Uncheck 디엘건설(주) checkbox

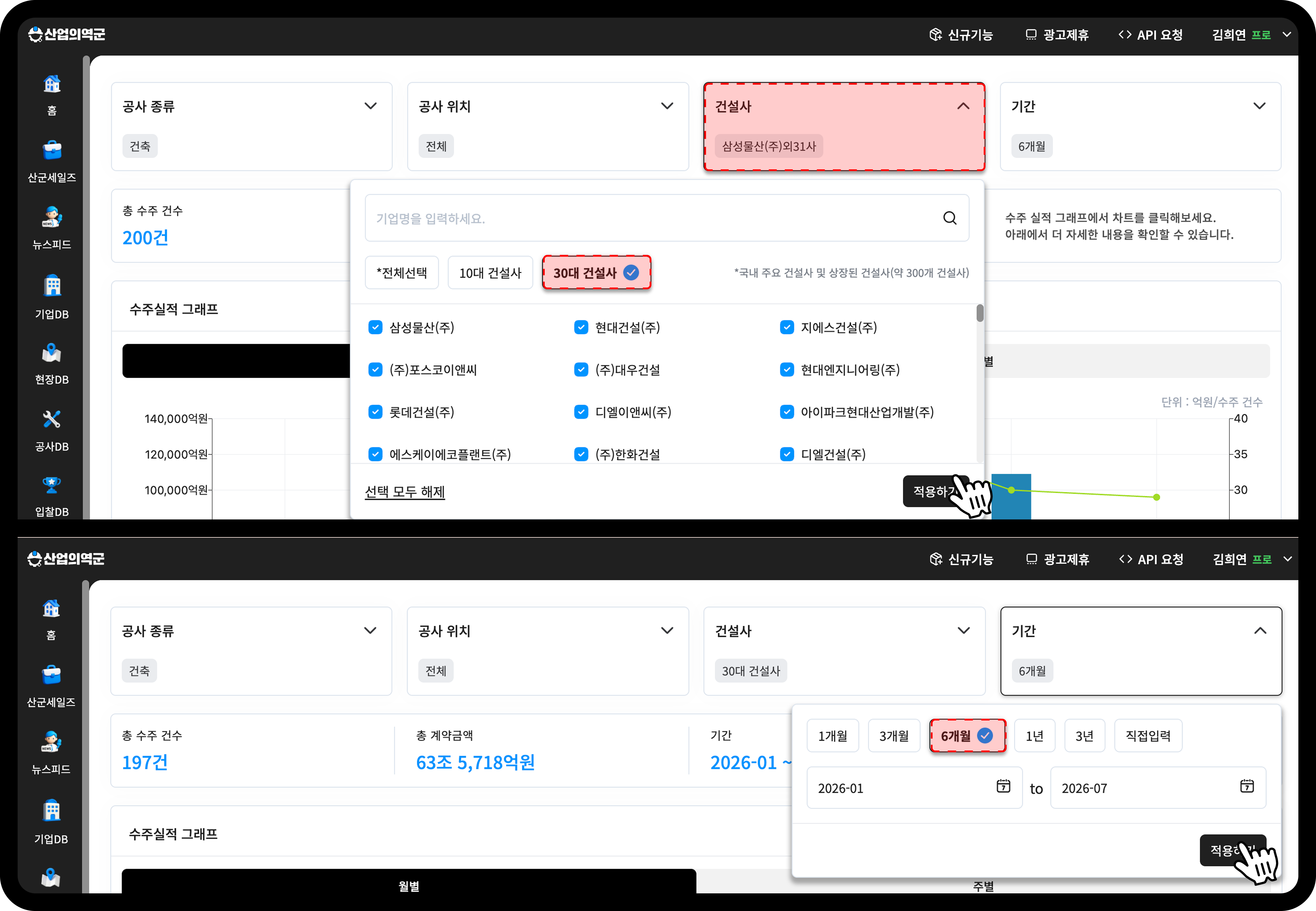tap(787, 454)
